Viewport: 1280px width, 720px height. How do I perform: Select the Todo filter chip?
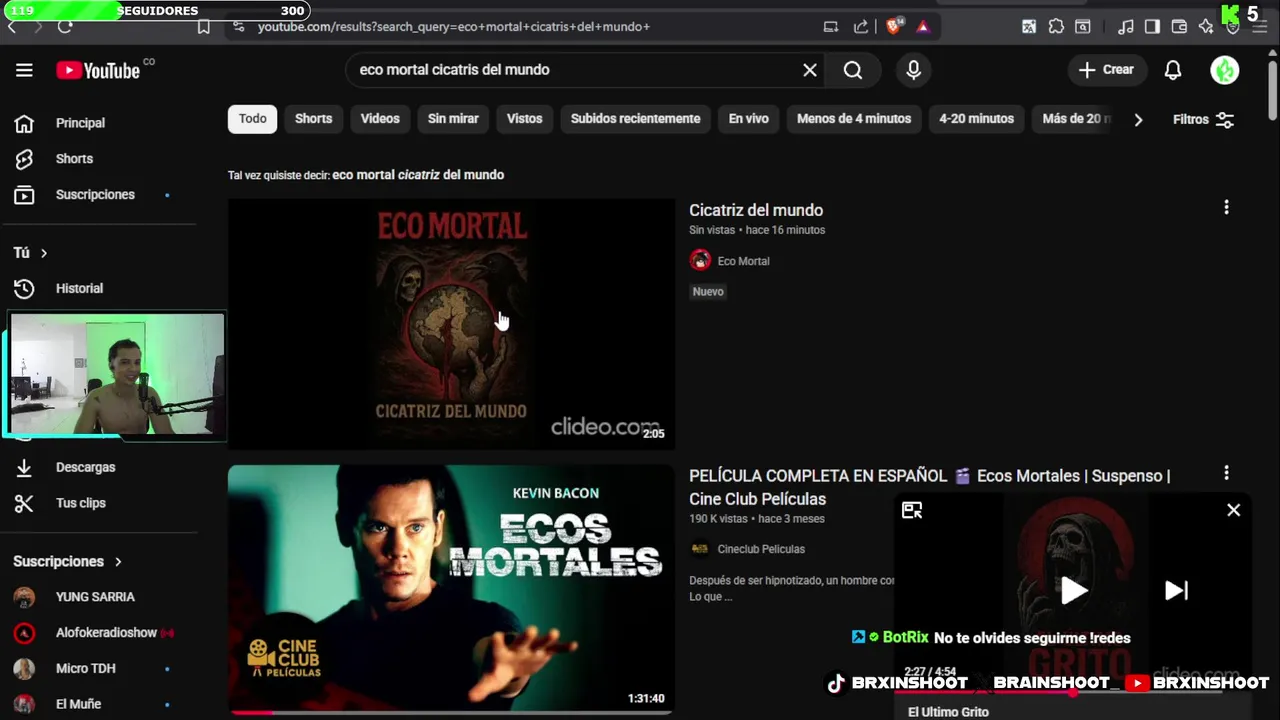[x=253, y=119]
